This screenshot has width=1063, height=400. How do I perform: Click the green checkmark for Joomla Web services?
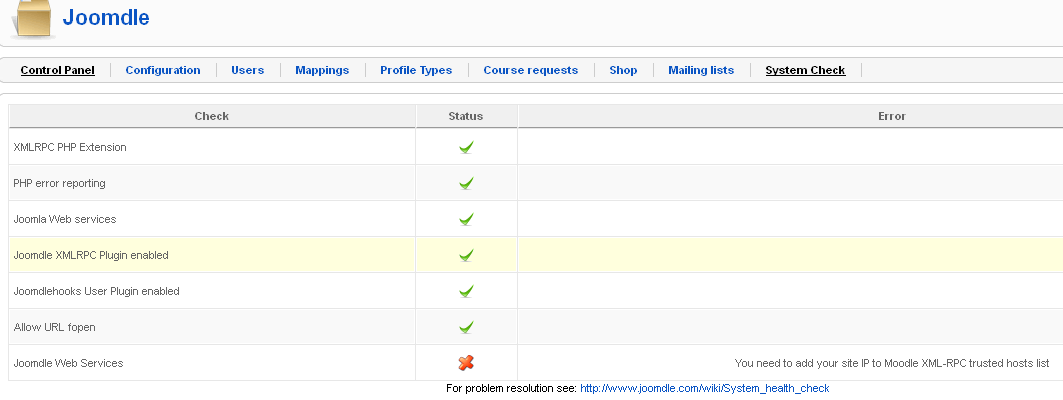coord(466,219)
